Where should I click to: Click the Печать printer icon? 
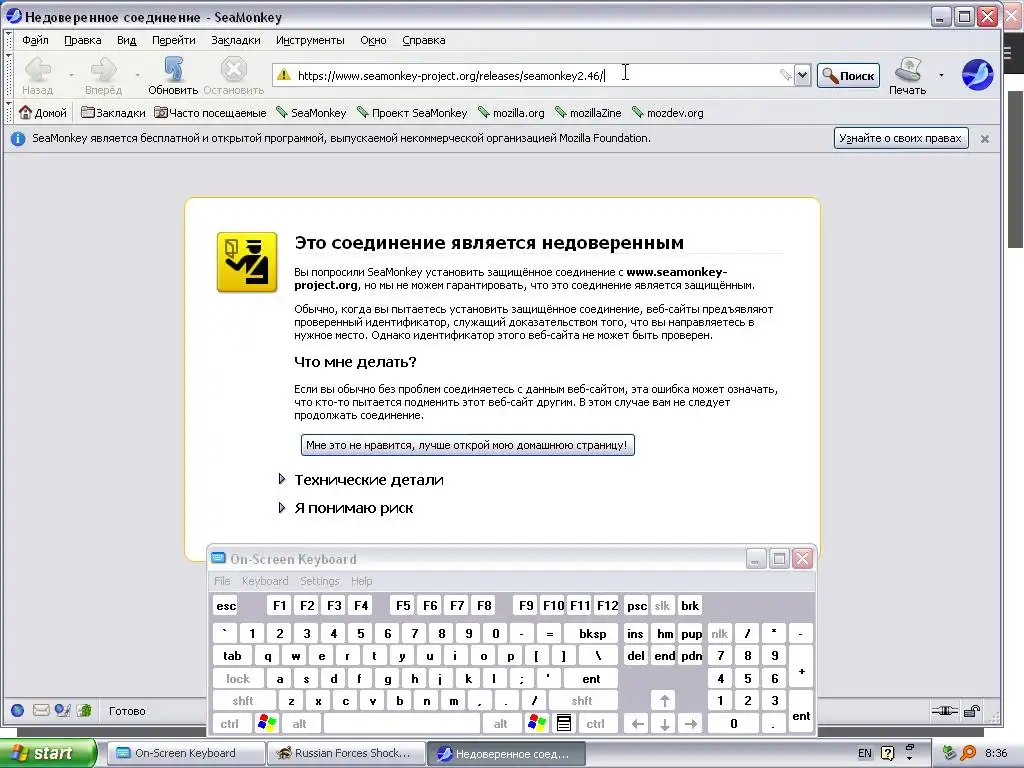point(908,75)
